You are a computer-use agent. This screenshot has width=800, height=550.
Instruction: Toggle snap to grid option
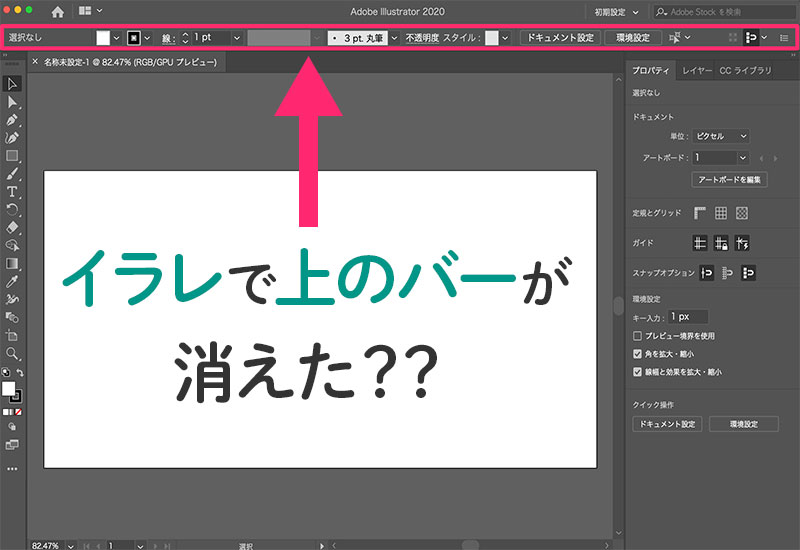point(728,273)
